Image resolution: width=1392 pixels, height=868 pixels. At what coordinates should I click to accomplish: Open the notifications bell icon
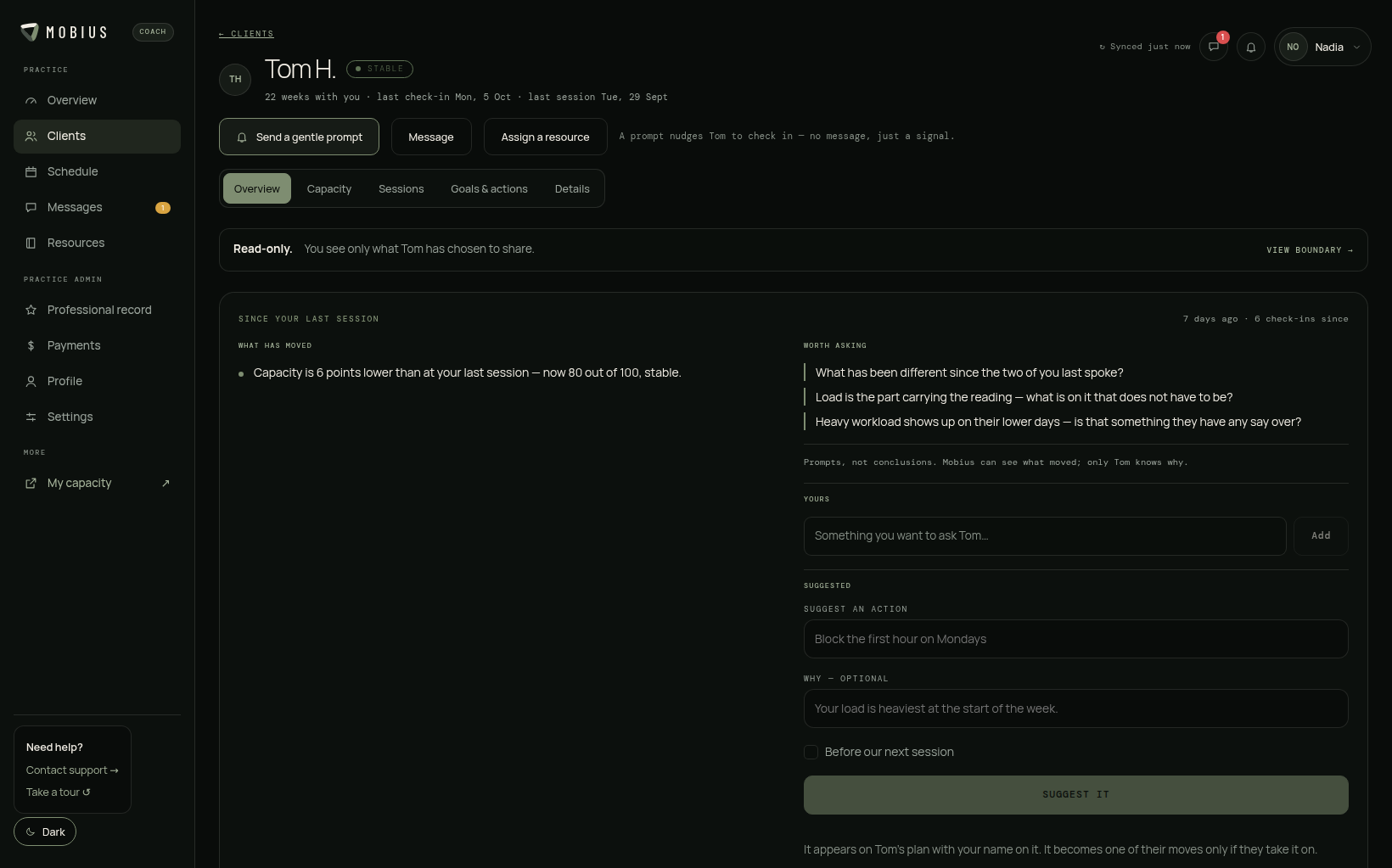click(1251, 48)
